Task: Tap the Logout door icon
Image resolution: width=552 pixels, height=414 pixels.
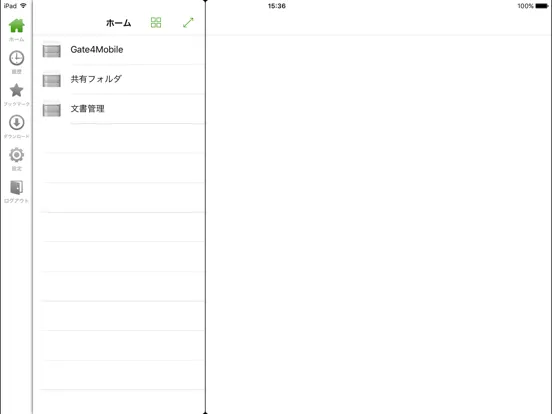Action: click(x=16, y=187)
